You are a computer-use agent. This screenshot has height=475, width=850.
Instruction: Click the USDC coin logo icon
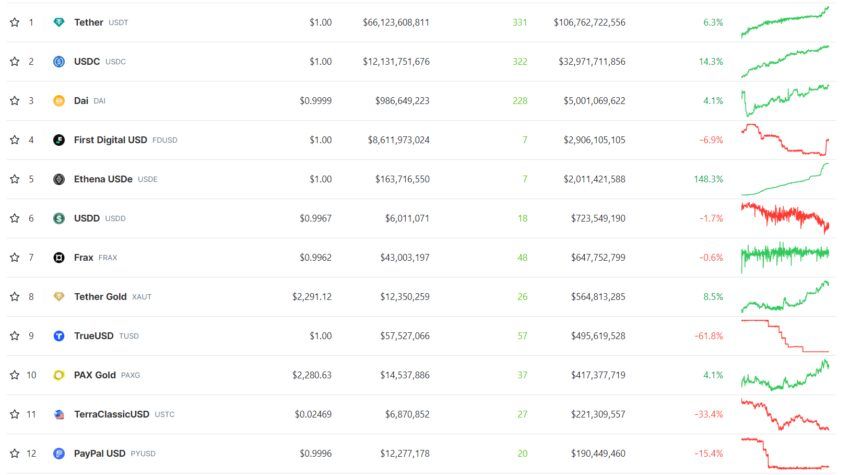tap(59, 61)
